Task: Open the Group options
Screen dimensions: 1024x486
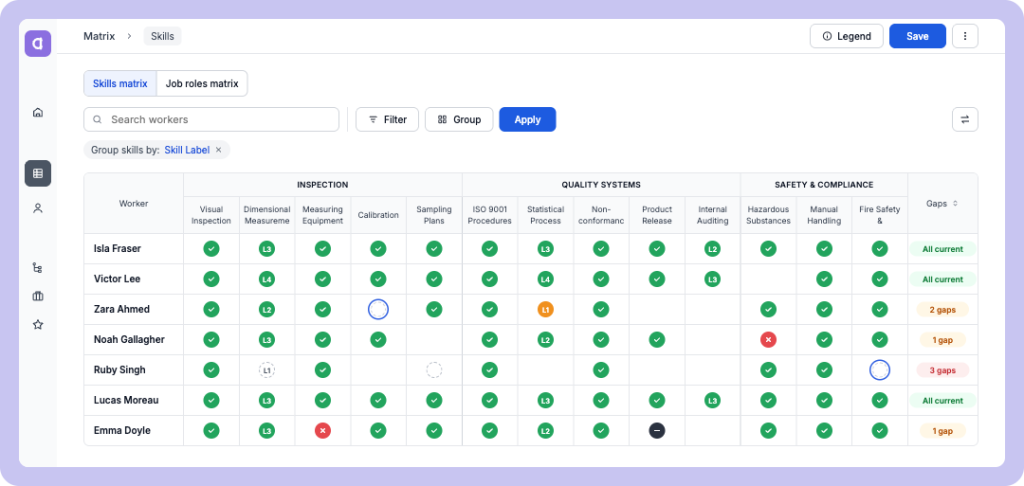Action: [x=459, y=120]
